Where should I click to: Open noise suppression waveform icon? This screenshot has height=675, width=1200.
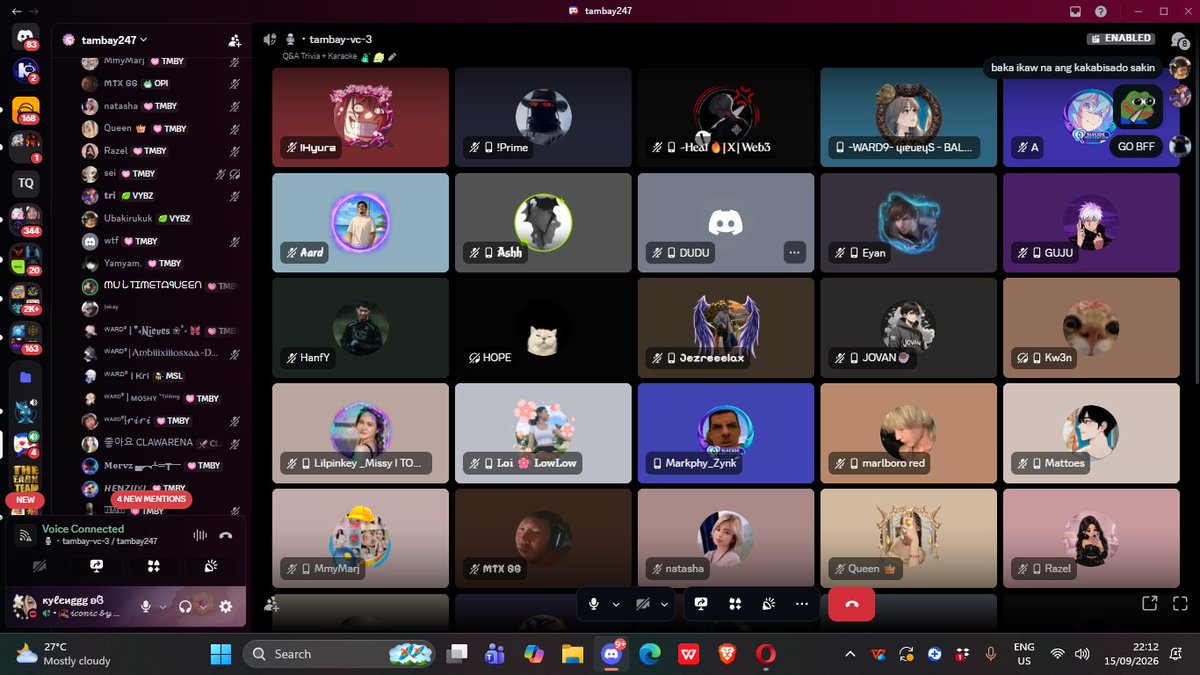(199, 535)
